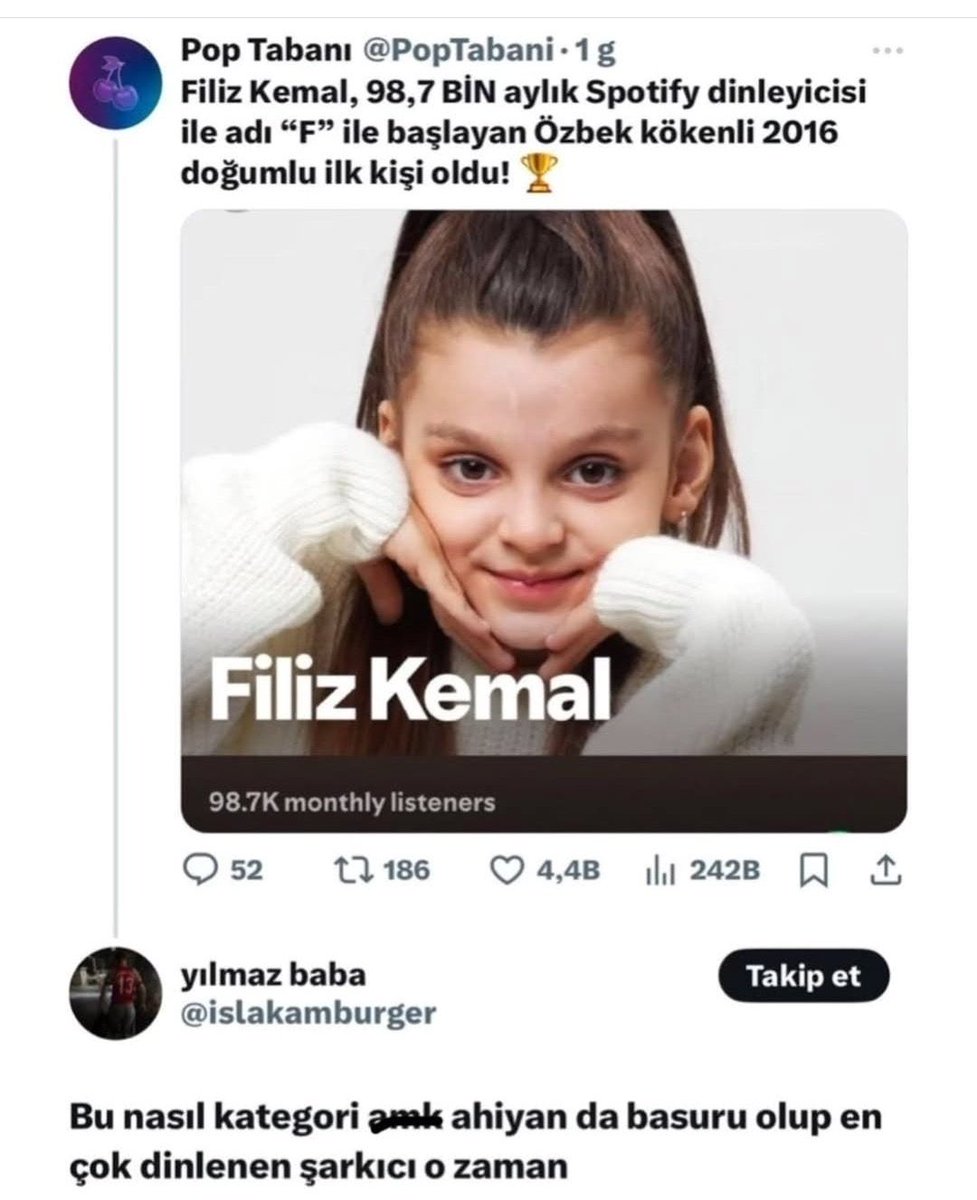Click the 4,4B likes count
This screenshot has width=977, height=1200.
[568, 871]
